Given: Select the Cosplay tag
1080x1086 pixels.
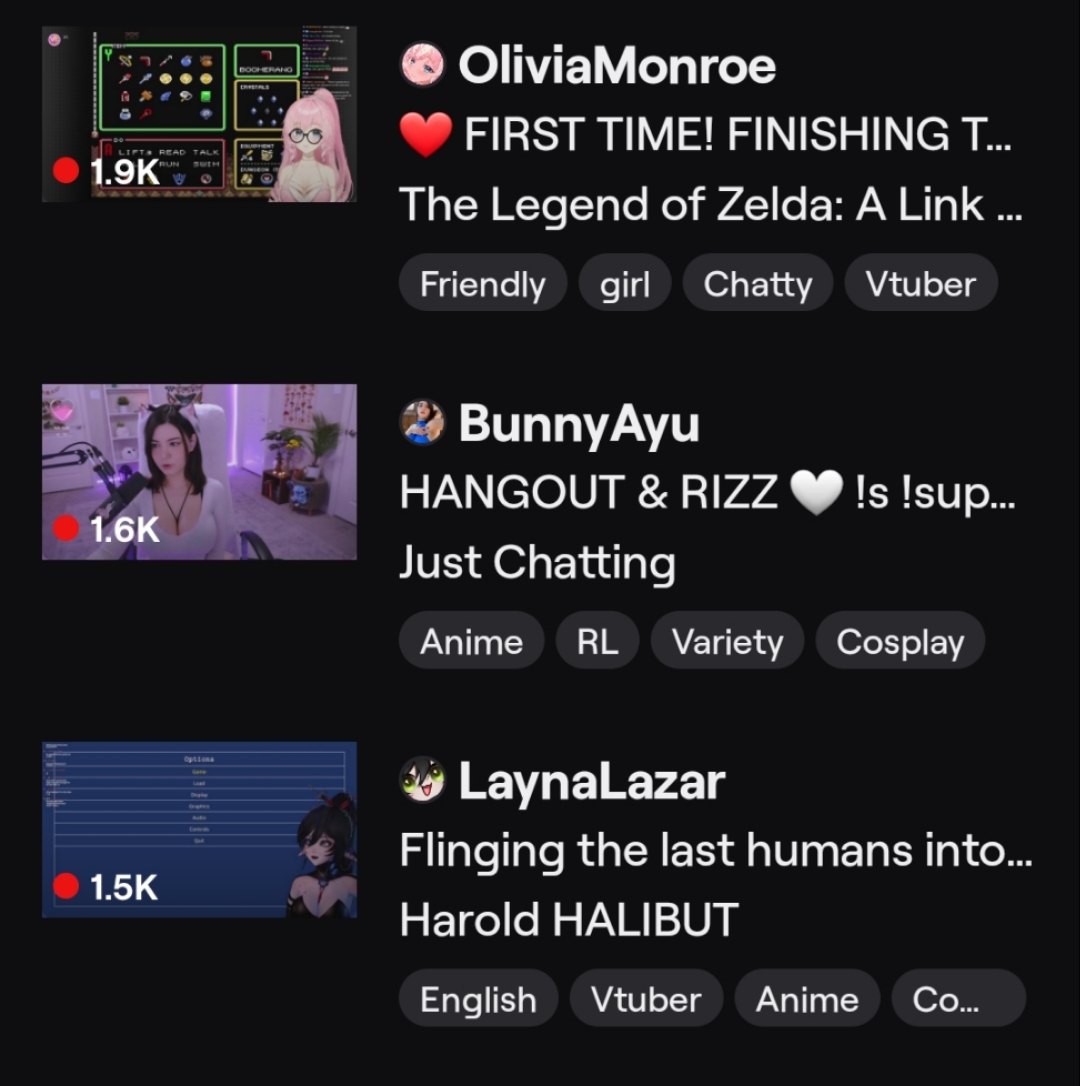Looking at the screenshot, I should [x=900, y=640].
